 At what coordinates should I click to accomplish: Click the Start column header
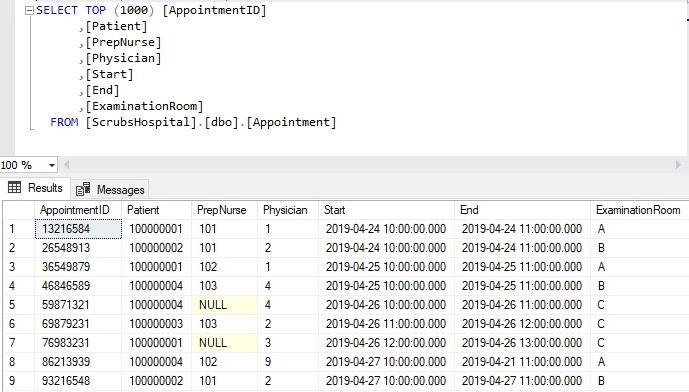(x=387, y=210)
